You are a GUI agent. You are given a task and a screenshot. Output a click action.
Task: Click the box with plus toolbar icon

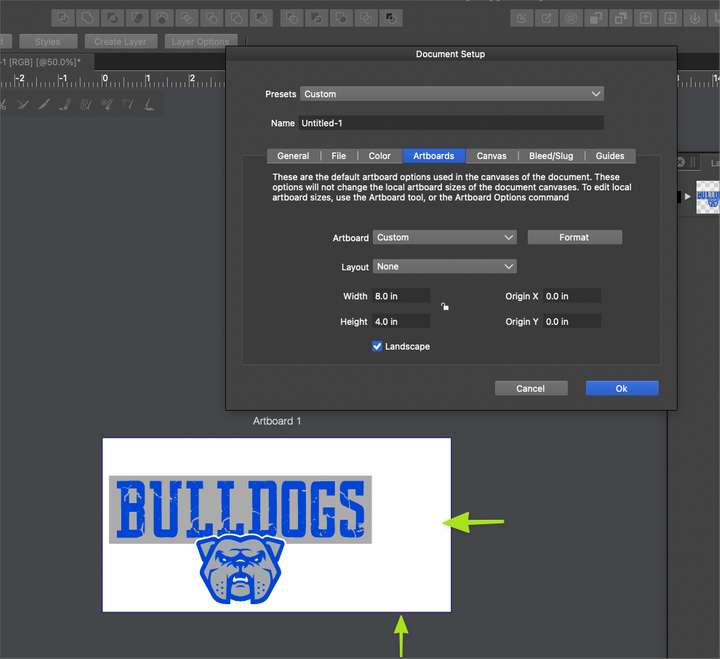[x=670, y=18]
